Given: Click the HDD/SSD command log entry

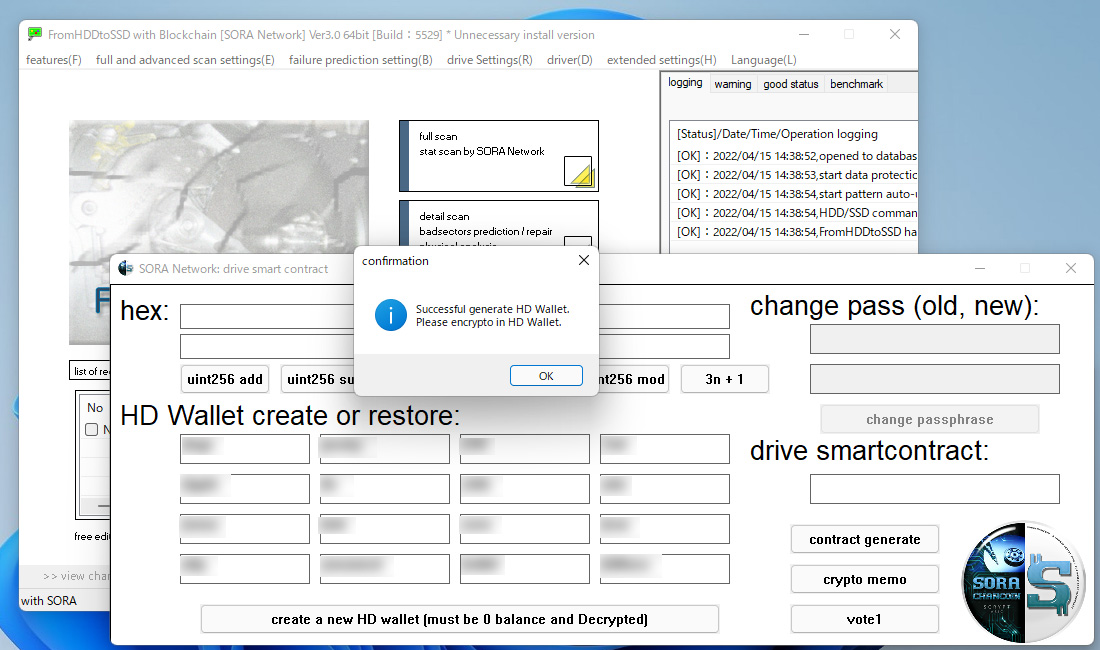Looking at the screenshot, I should (796, 212).
